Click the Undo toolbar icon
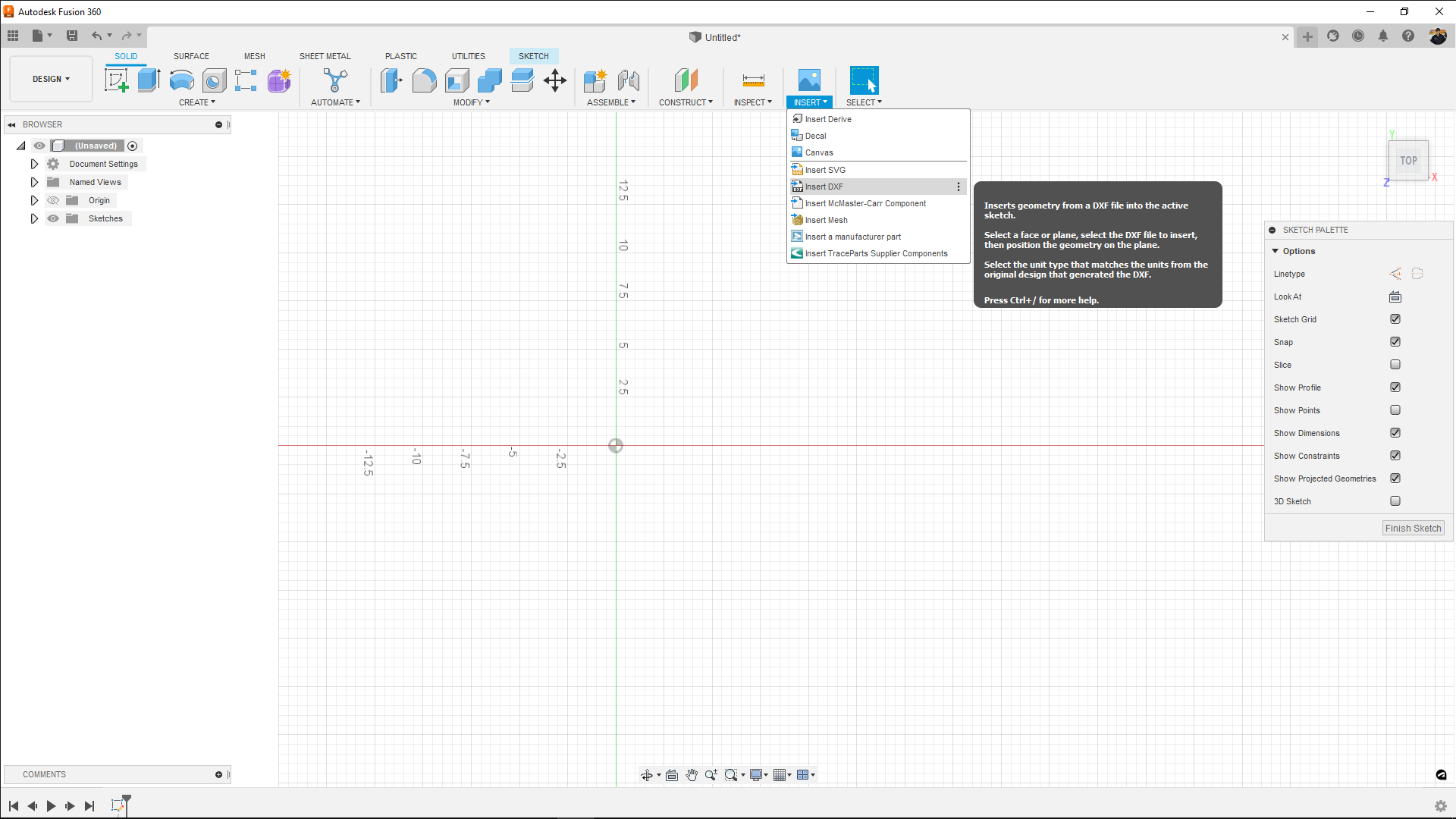The height and width of the screenshot is (819, 1456). click(96, 36)
